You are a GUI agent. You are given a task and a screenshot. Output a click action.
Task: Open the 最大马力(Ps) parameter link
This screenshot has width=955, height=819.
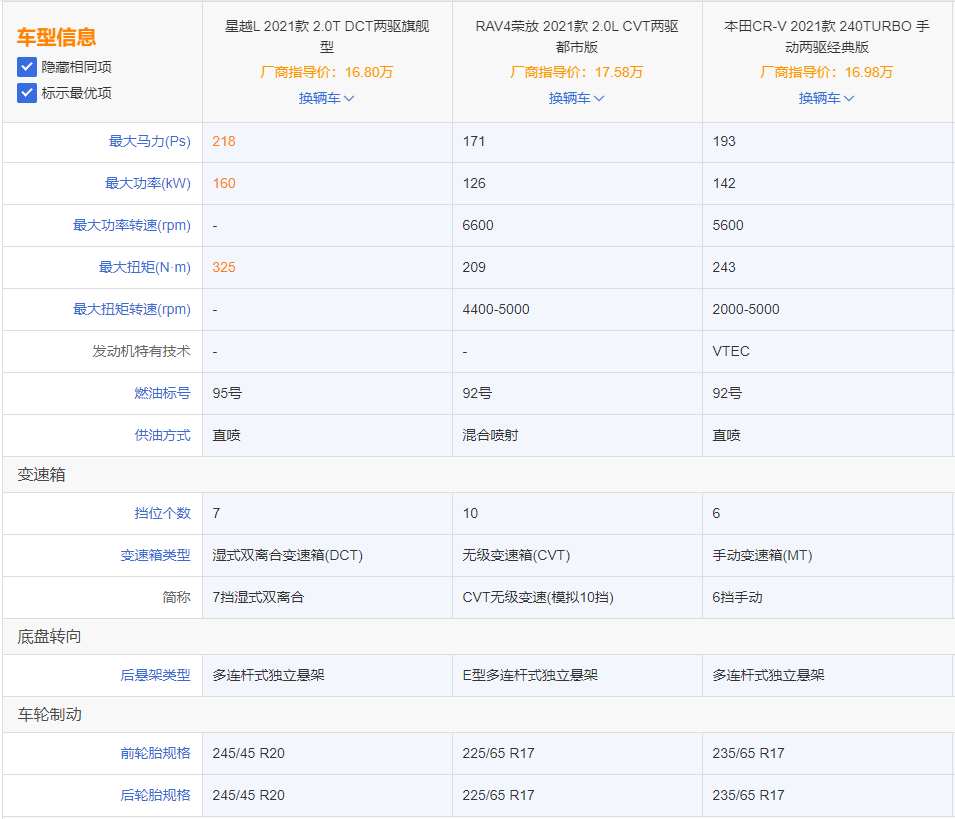point(150,141)
